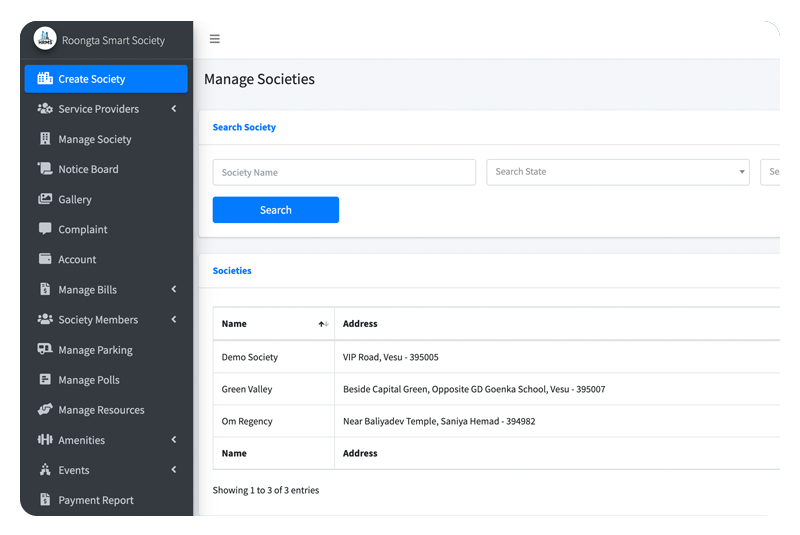Click the hamburger menu toggle icon
The image size is (800, 535).
214,40
